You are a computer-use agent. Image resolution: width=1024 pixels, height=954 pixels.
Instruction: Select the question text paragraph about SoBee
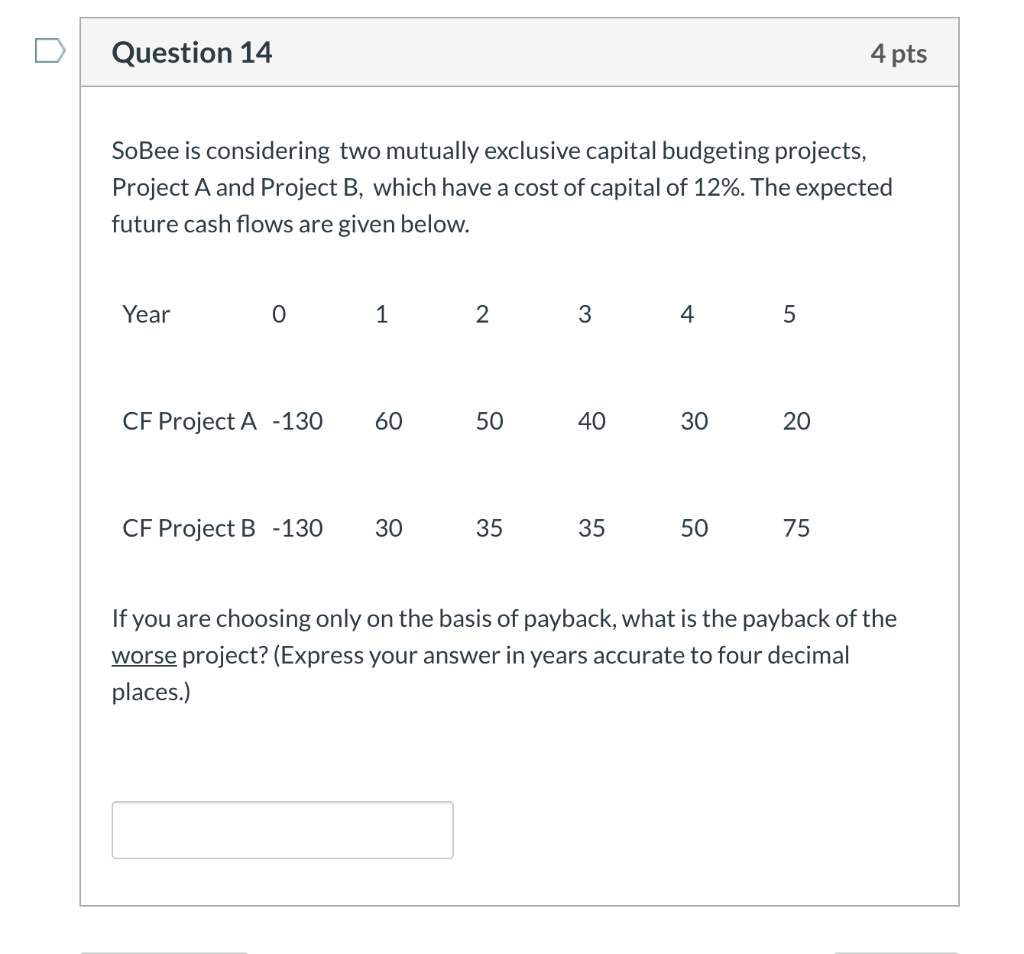point(500,187)
